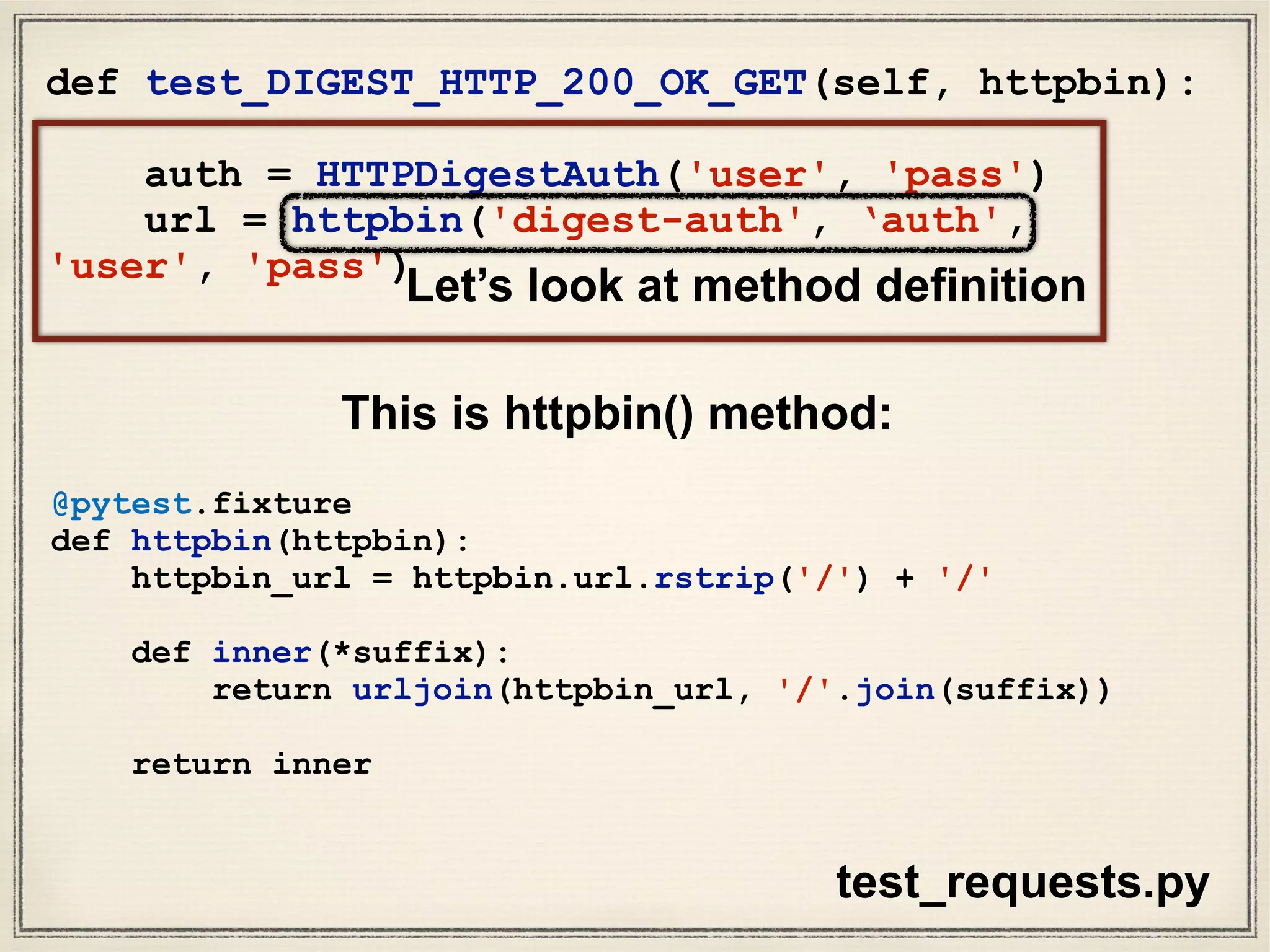The image size is (1270, 952).
Task: Click the 'auth' variable on the assignment line
Action: 193,175
